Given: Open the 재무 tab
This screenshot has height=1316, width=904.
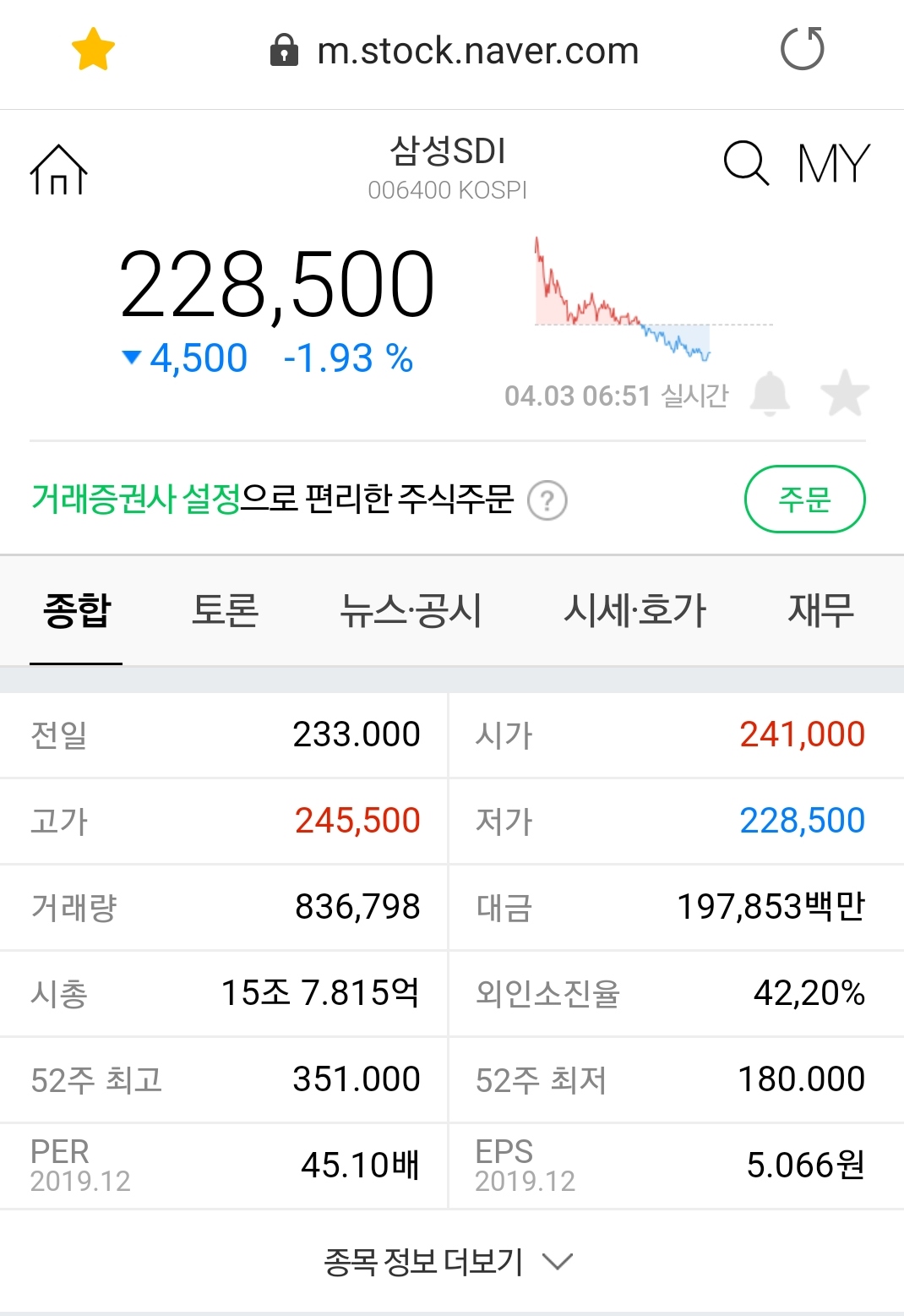Looking at the screenshot, I should coord(820,610).
